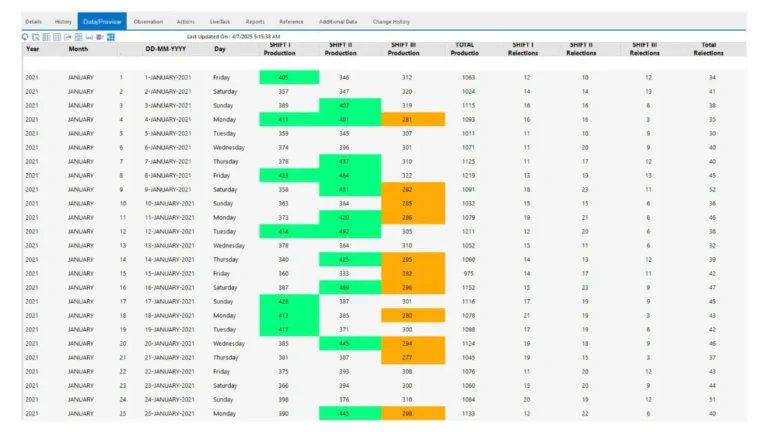768x432 pixels.
Task: Select the orange 277 cell for 21-JANUARY-2021
Action: point(413,358)
